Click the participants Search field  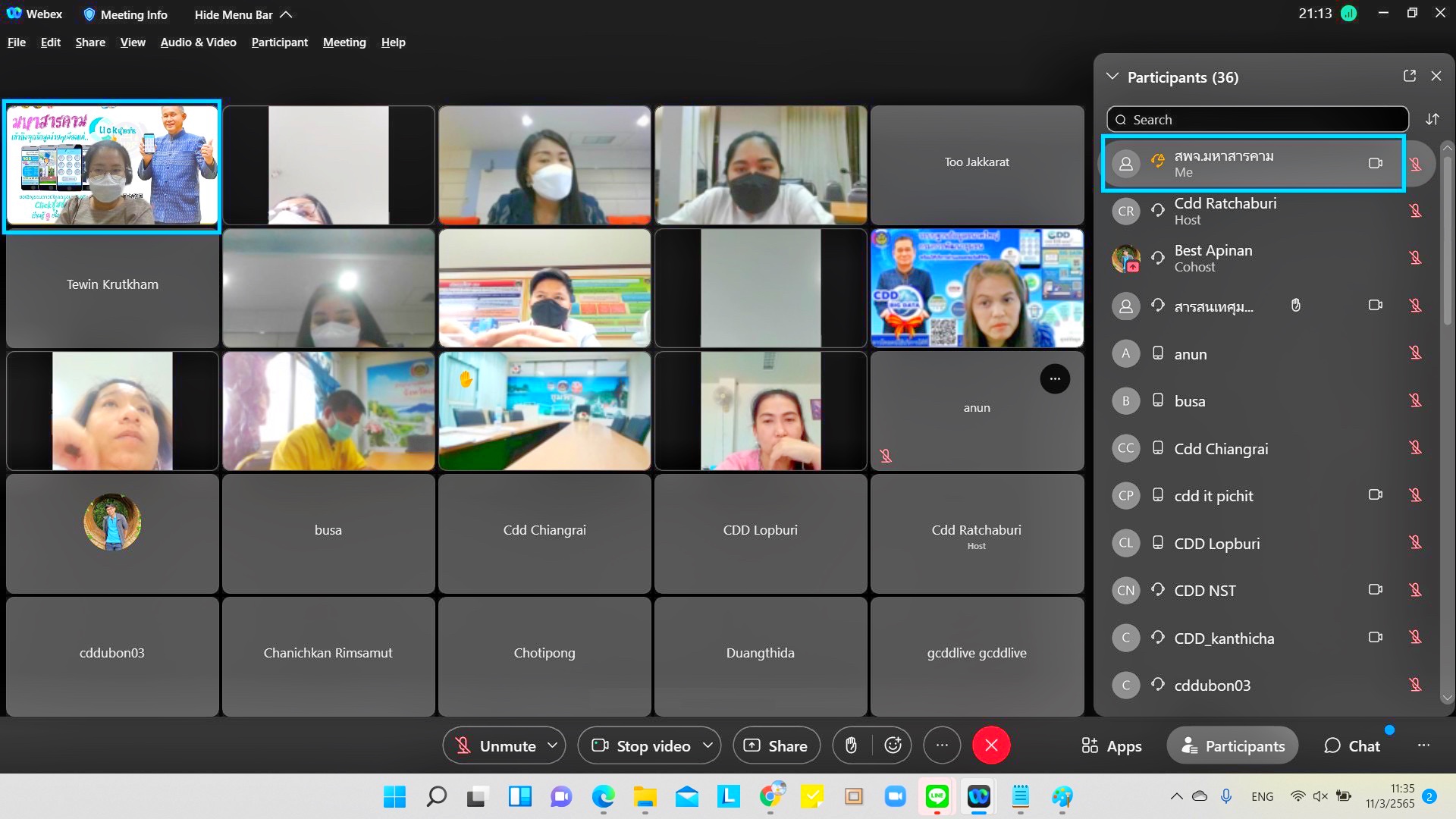tap(1257, 119)
